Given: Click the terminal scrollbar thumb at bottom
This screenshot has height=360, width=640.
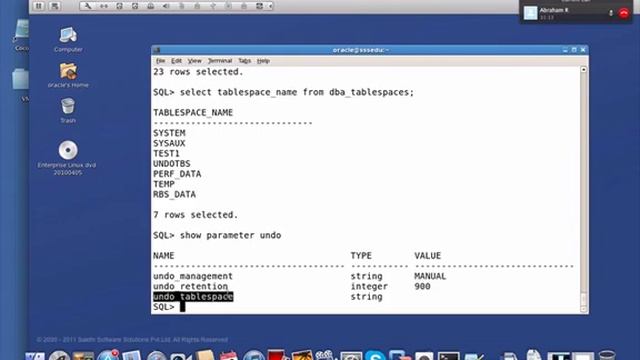Looking at the screenshot, I should (584, 298).
